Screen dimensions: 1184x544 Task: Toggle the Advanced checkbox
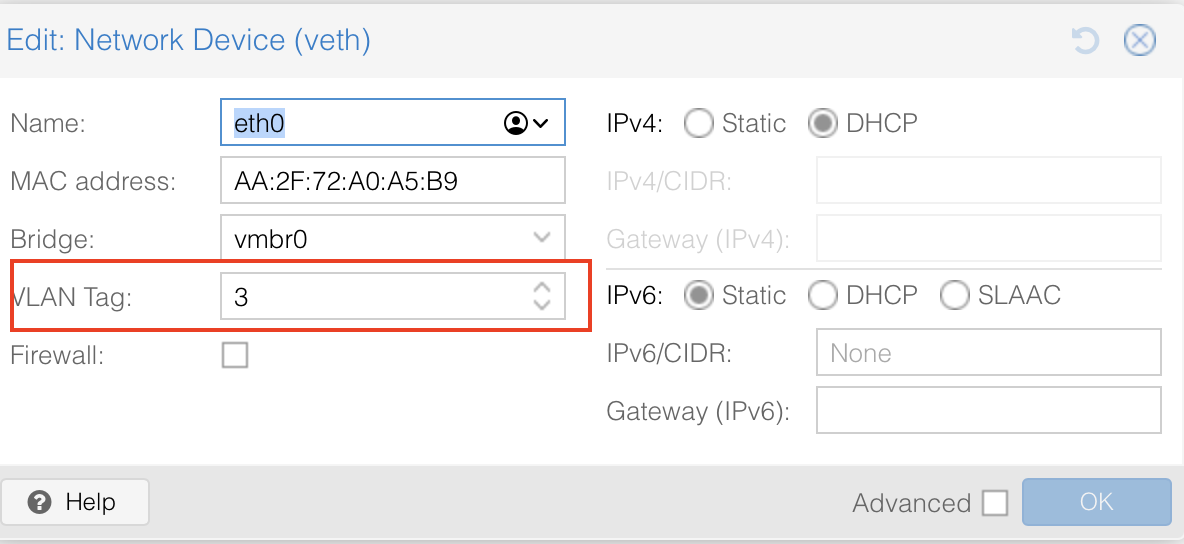click(995, 503)
